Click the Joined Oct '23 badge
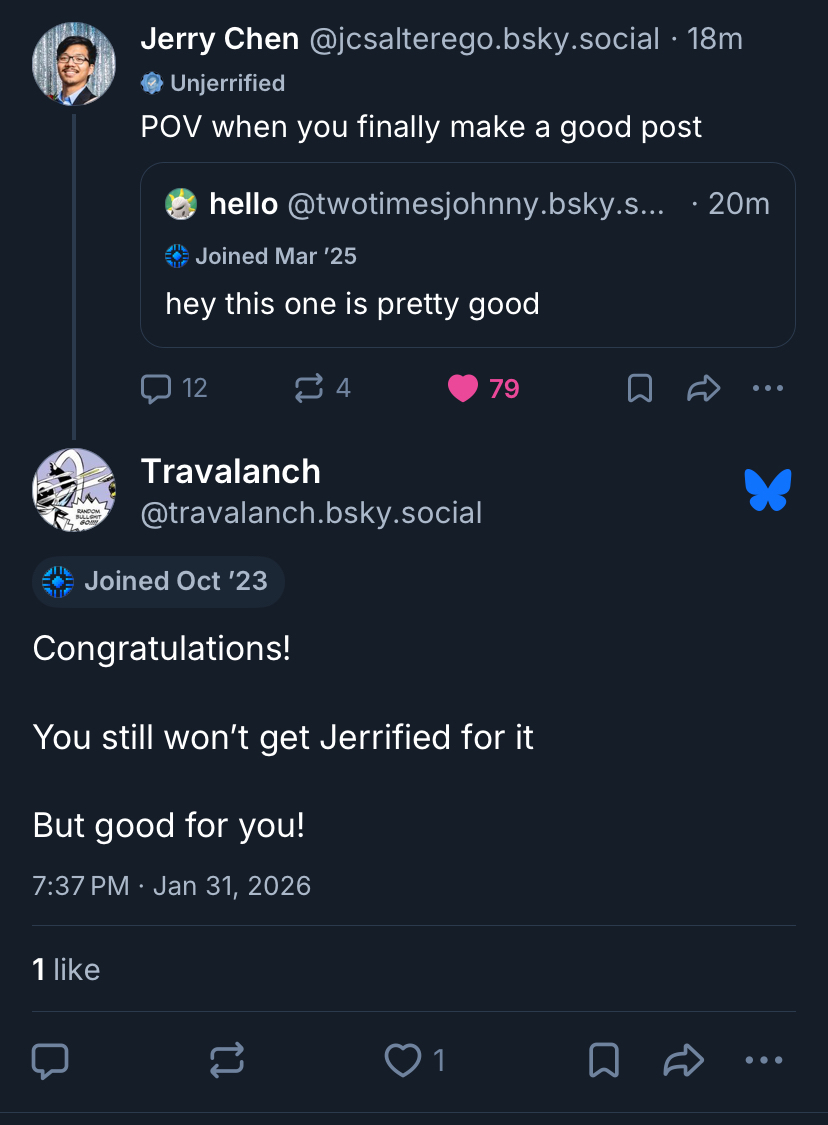This screenshot has width=828, height=1125. point(159,581)
